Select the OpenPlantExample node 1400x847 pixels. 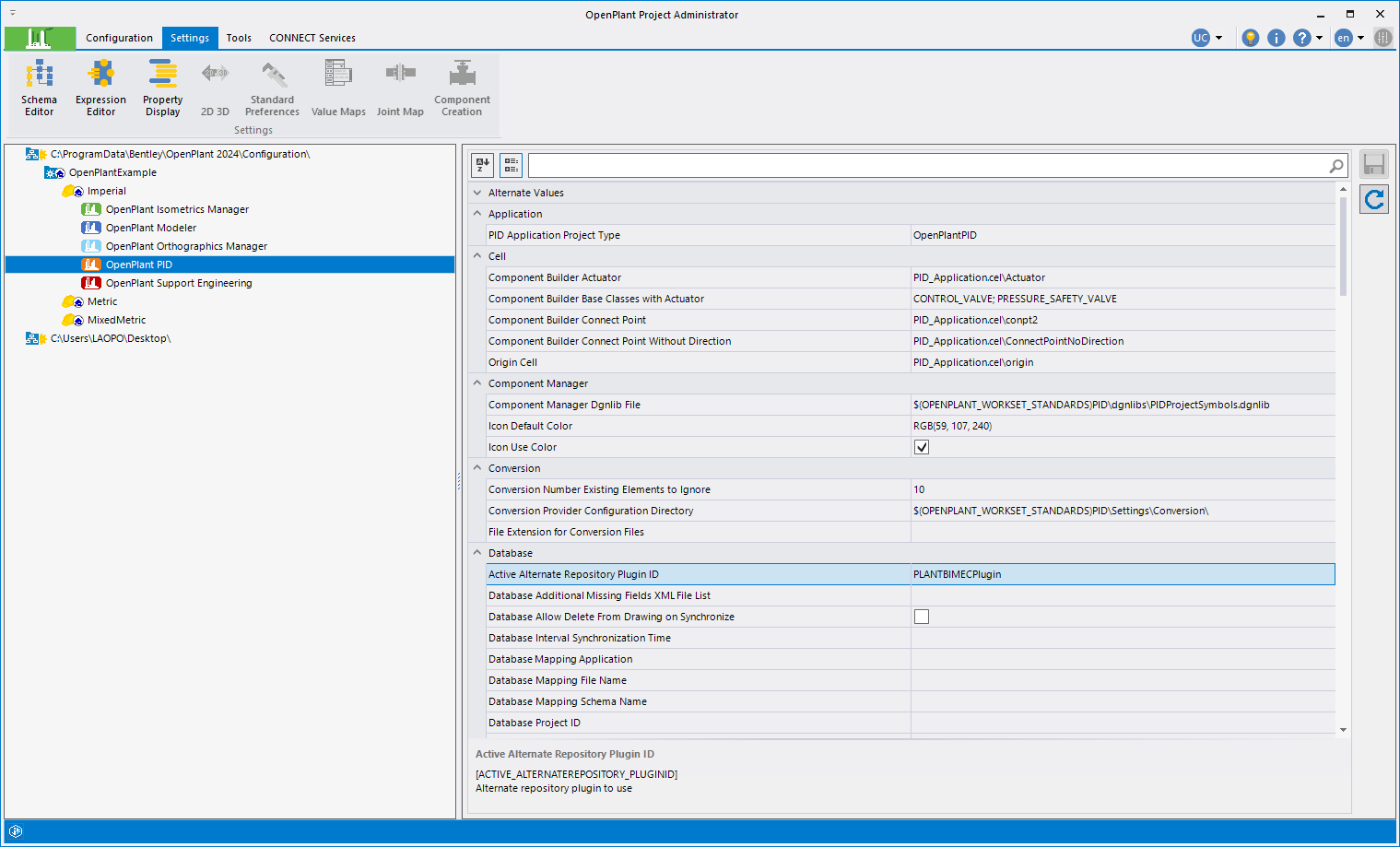pyautogui.click(x=112, y=172)
